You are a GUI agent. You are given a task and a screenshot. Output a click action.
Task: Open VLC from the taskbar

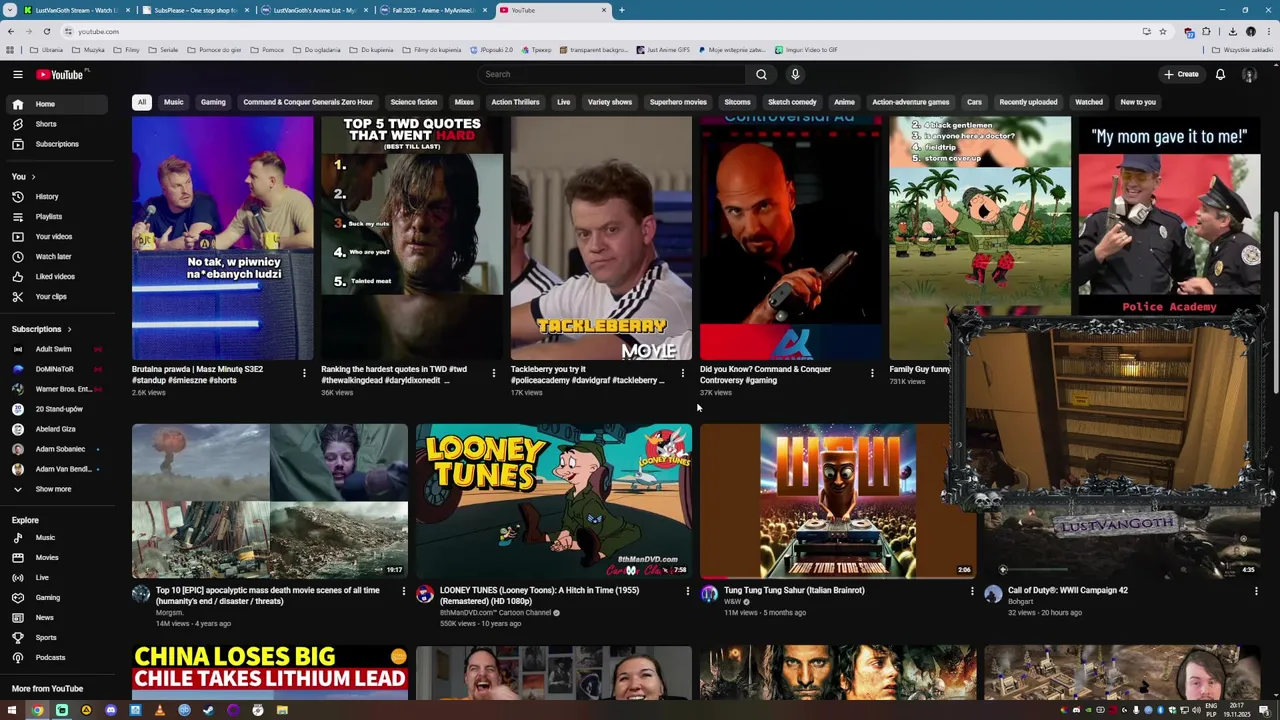coord(159,710)
